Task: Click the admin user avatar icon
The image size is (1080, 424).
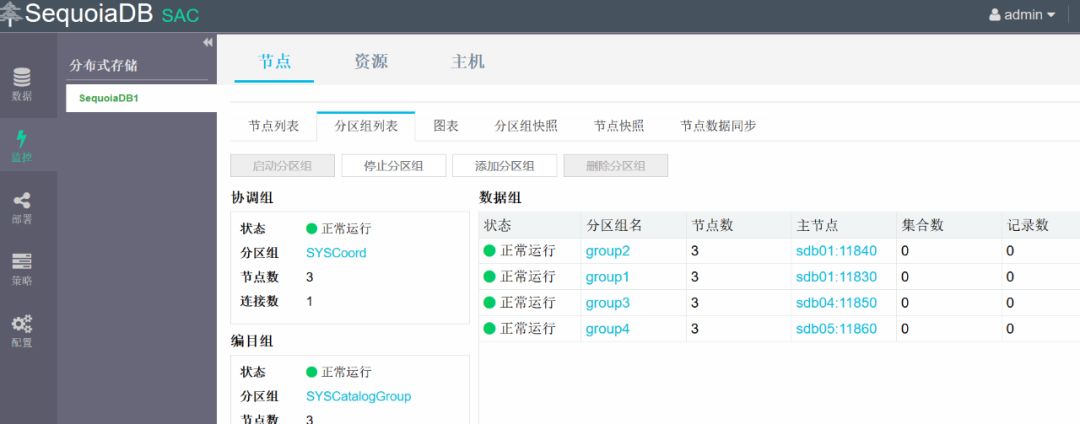Action: (x=995, y=15)
